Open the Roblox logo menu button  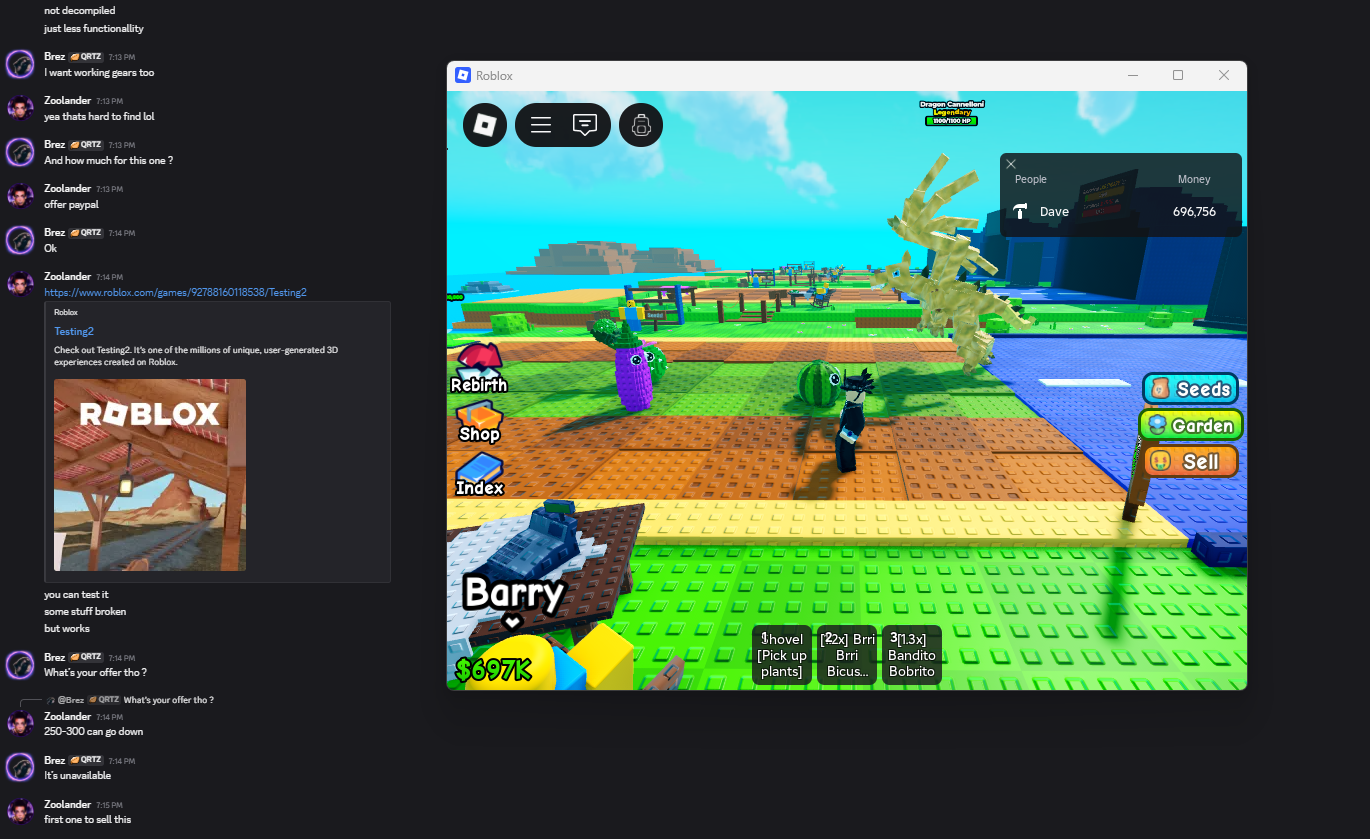[485, 125]
